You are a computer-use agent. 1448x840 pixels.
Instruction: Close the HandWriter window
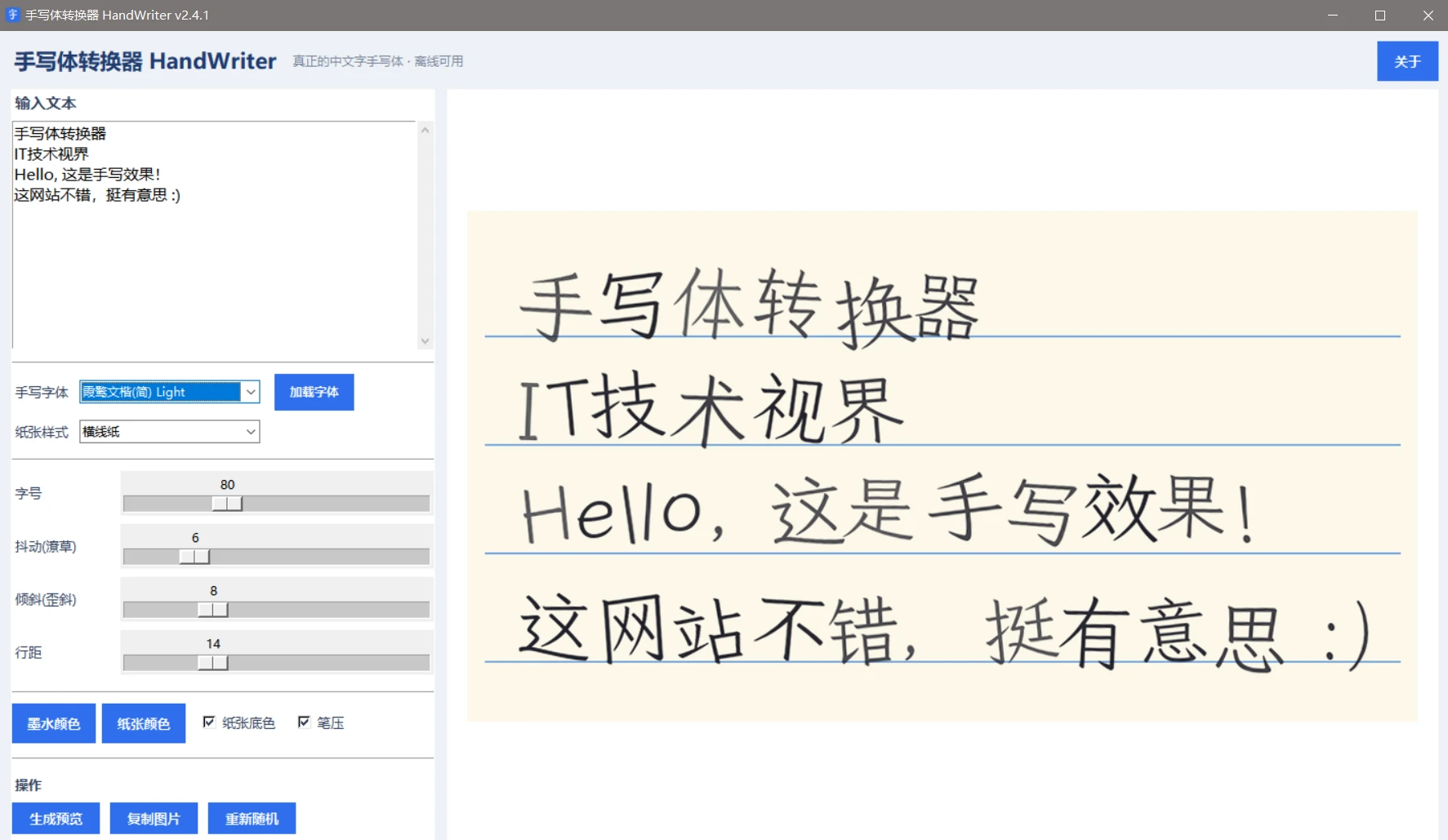click(1428, 16)
